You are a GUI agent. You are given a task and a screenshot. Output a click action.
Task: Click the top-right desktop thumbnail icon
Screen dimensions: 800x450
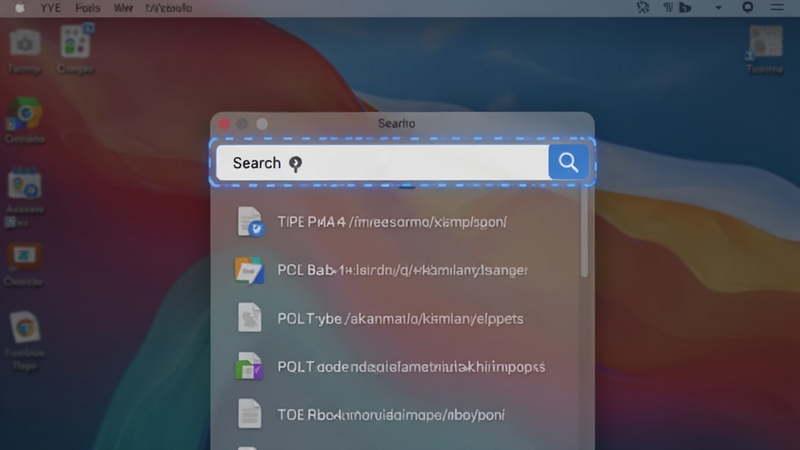coord(765,42)
